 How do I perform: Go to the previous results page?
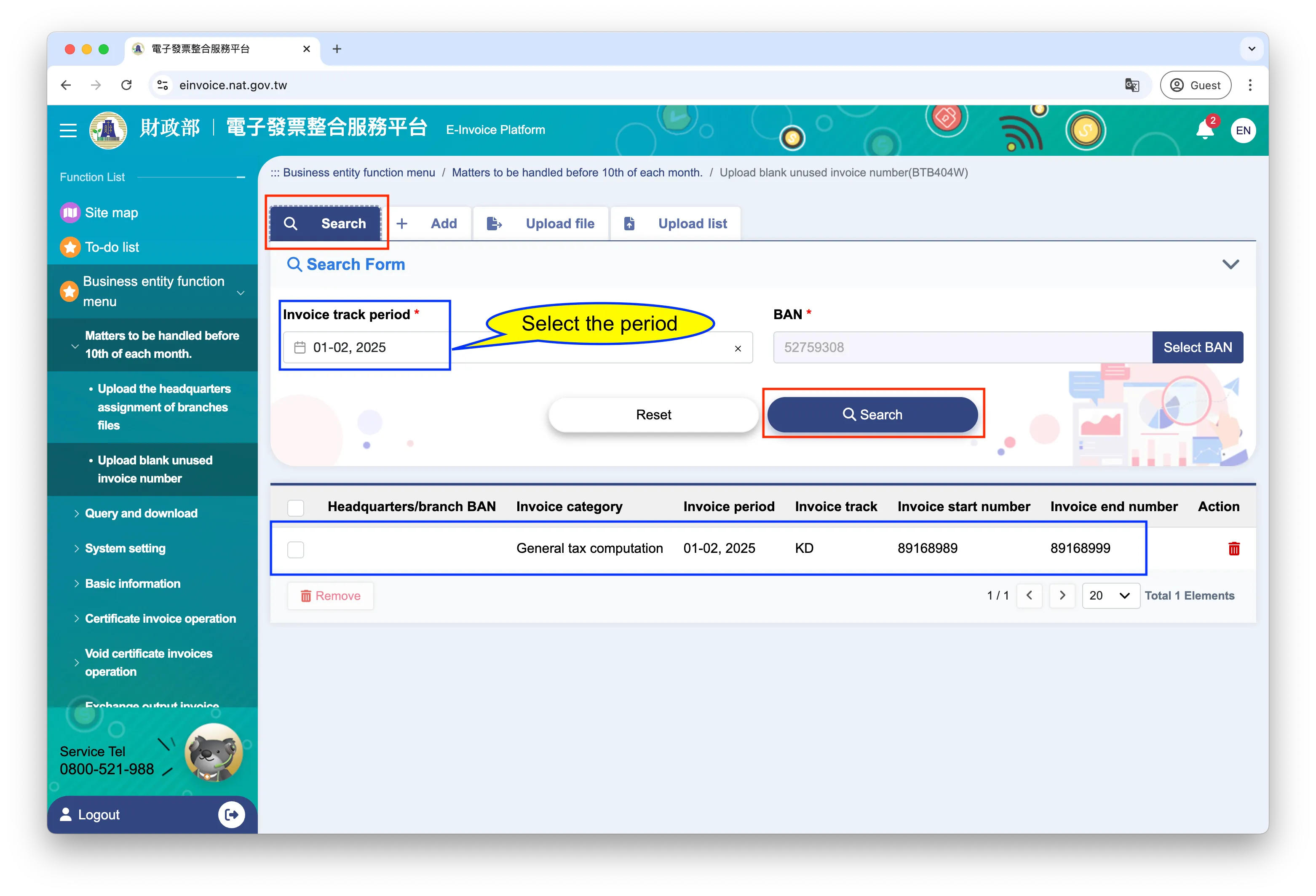pyautogui.click(x=1029, y=595)
